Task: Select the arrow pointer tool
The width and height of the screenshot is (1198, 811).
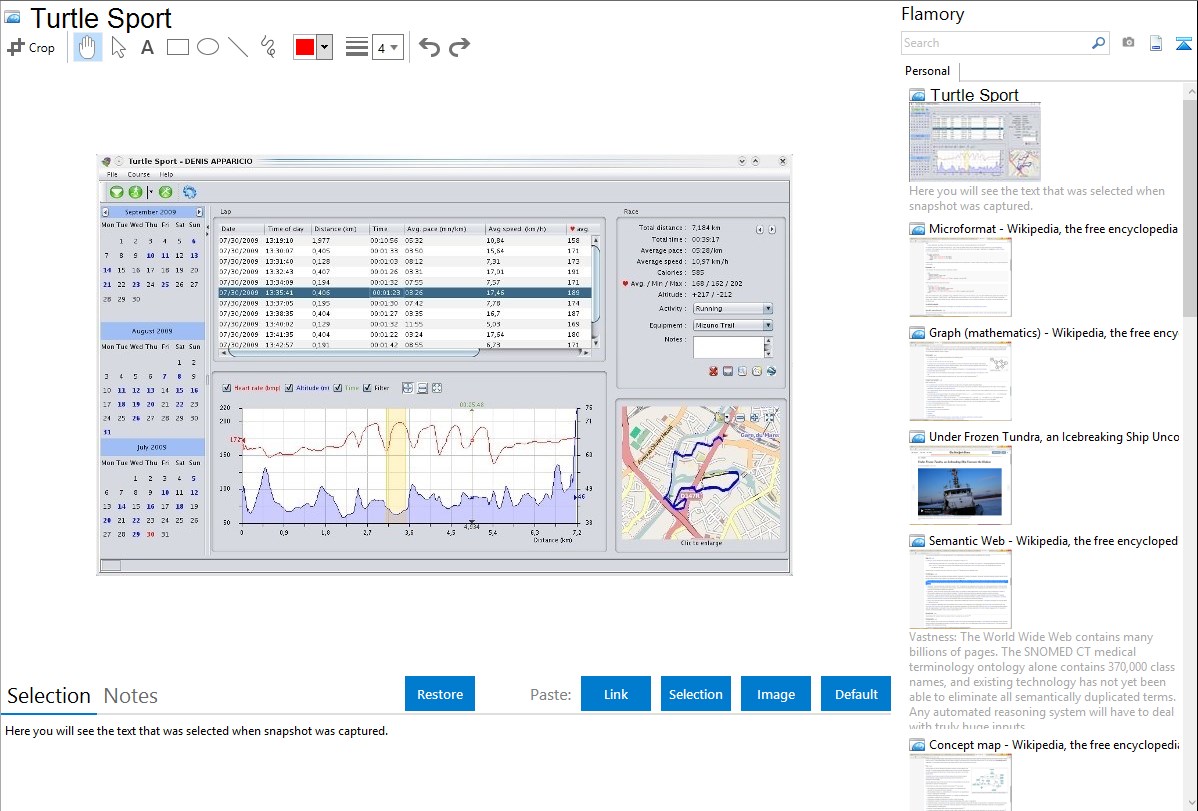Action: click(x=118, y=47)
